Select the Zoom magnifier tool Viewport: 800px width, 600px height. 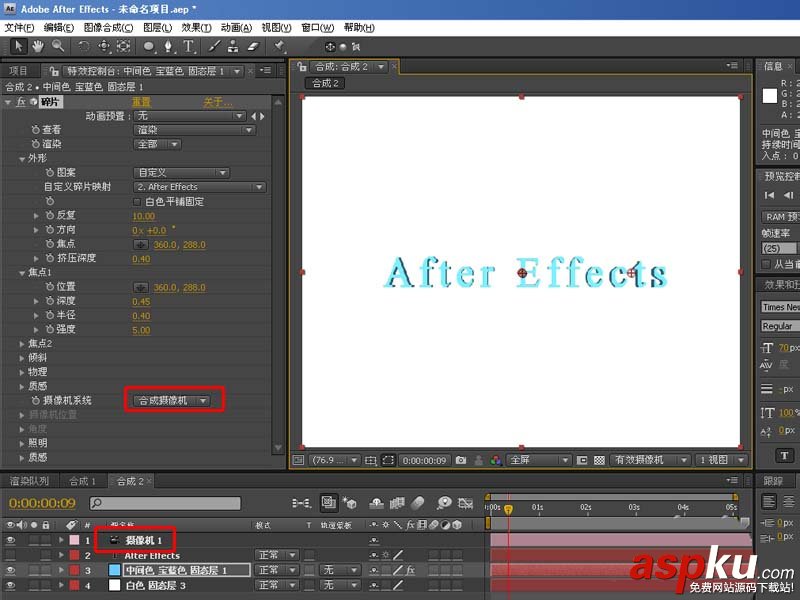pos(58,46)
